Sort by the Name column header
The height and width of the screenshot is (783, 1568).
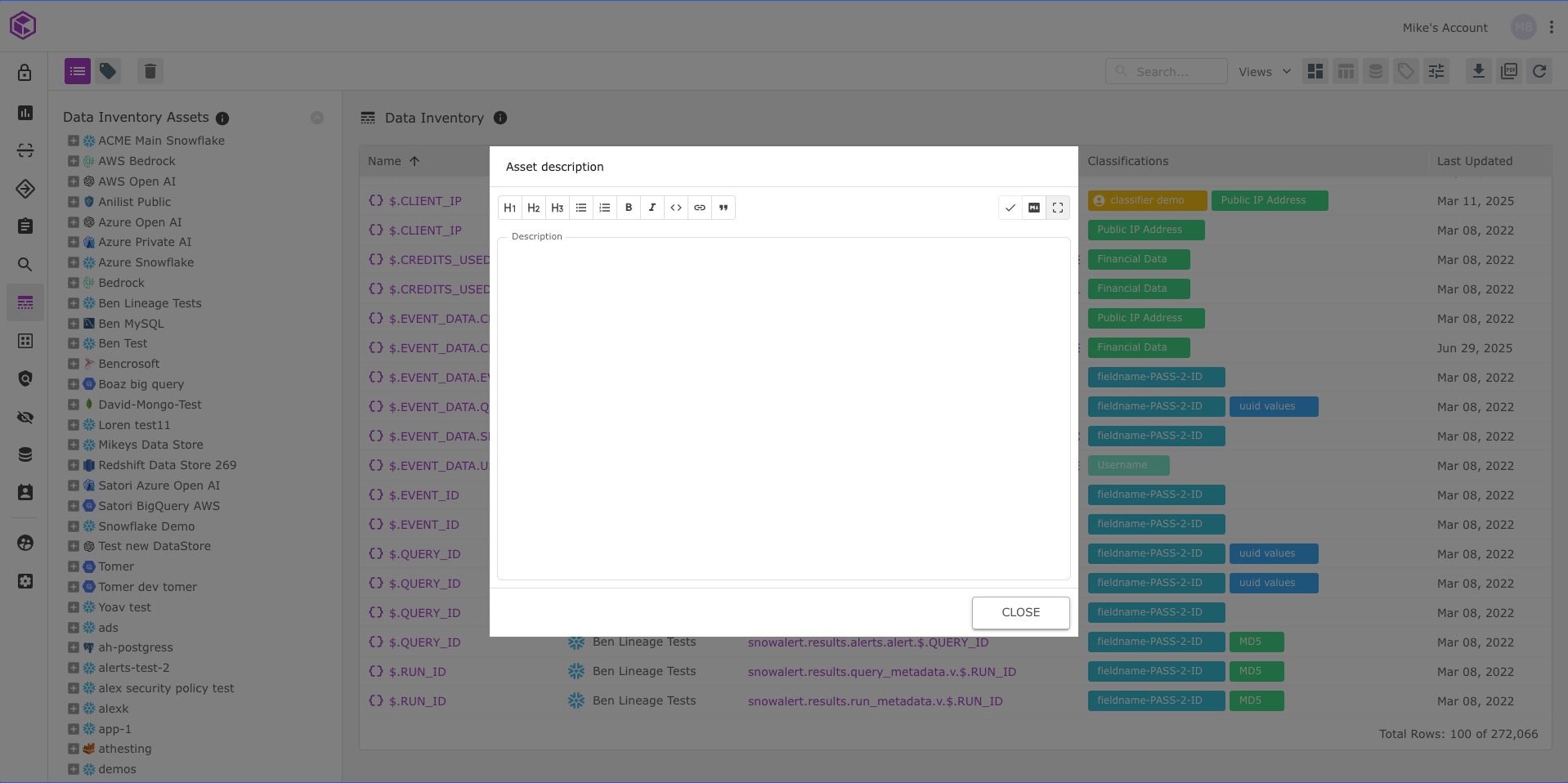(385, 161)
